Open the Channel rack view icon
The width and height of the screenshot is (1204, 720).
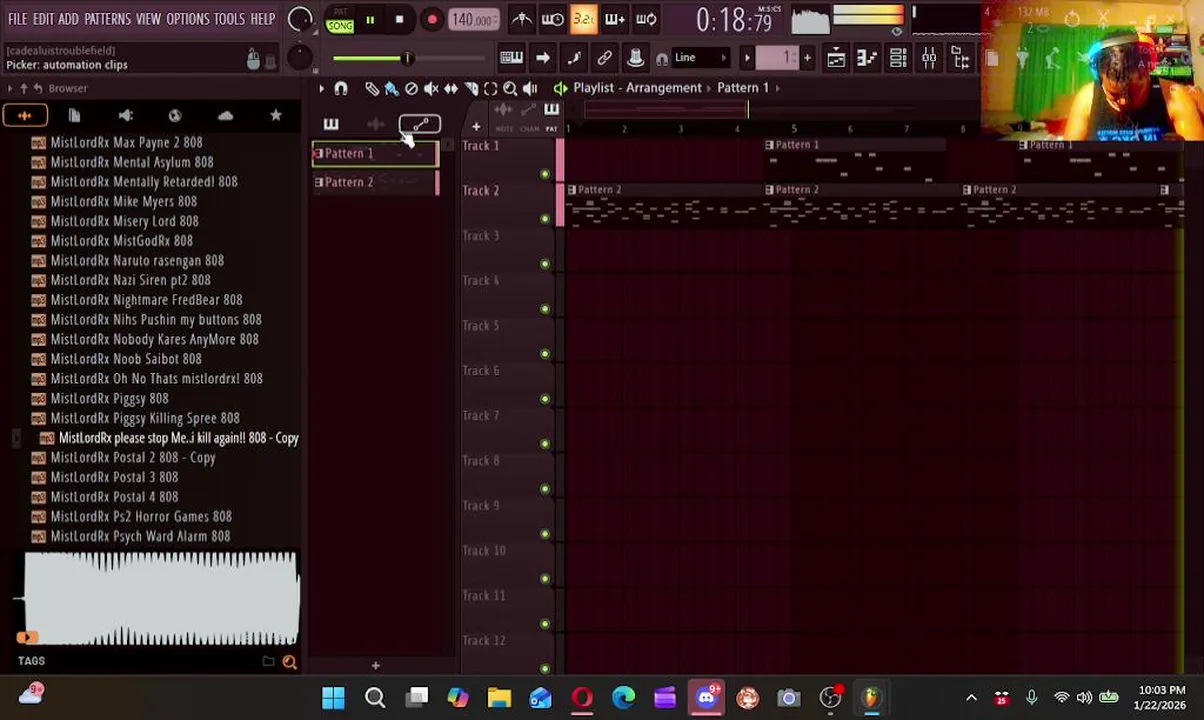click(x=898, y=58)
